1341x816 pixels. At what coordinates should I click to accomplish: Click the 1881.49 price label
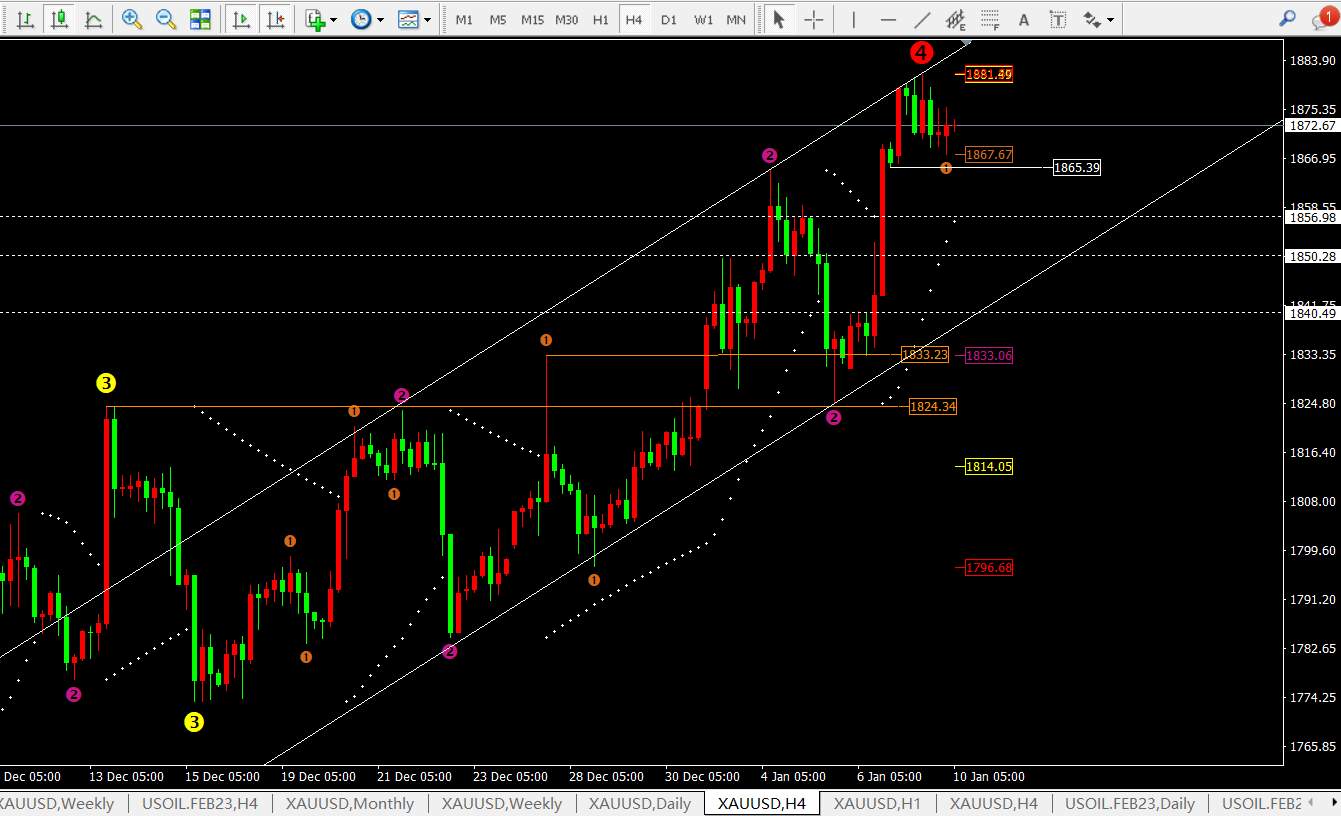989,74
